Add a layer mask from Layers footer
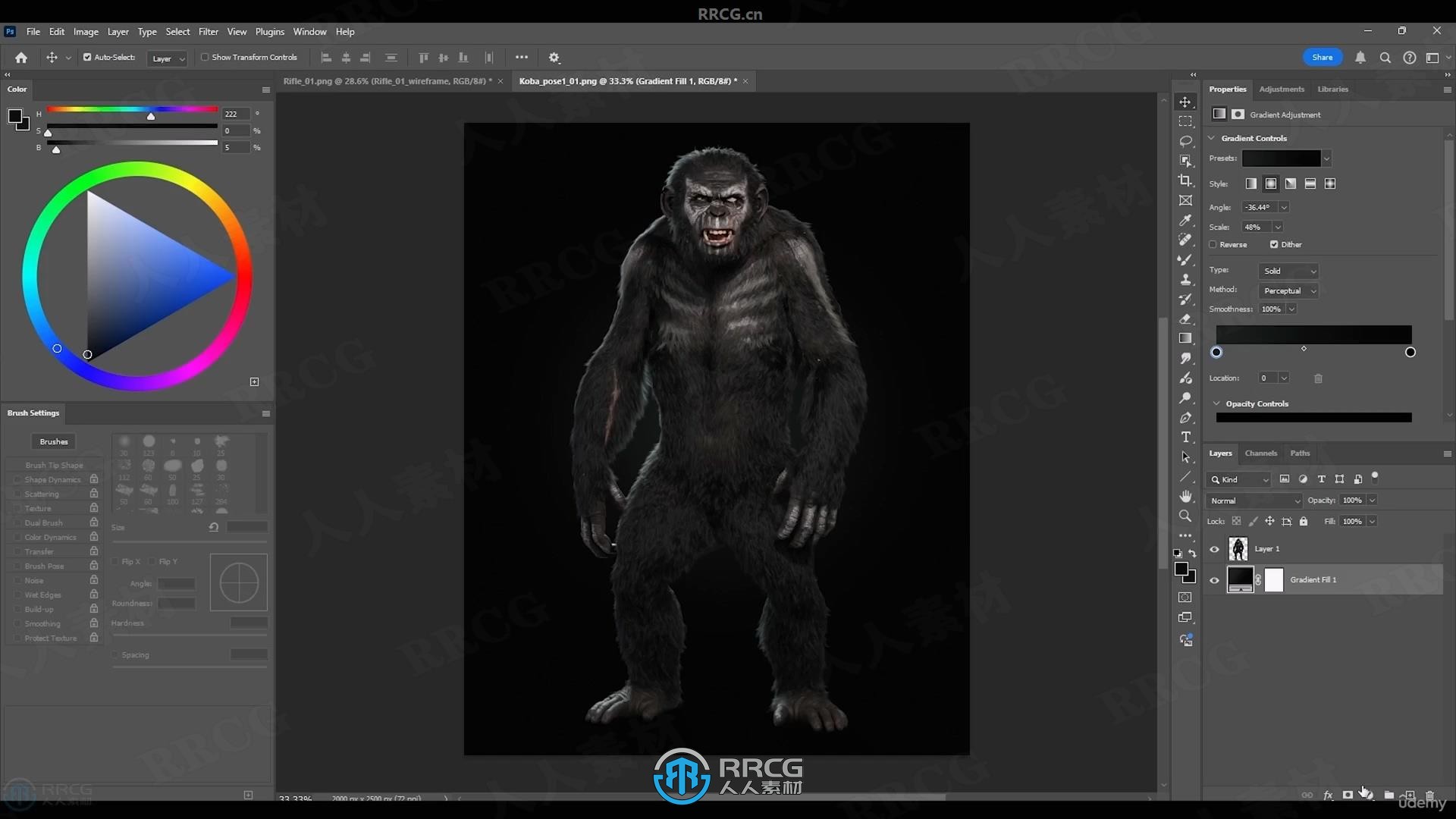1456x819 pixels. pyautogui.click(x=1348, y=795)
